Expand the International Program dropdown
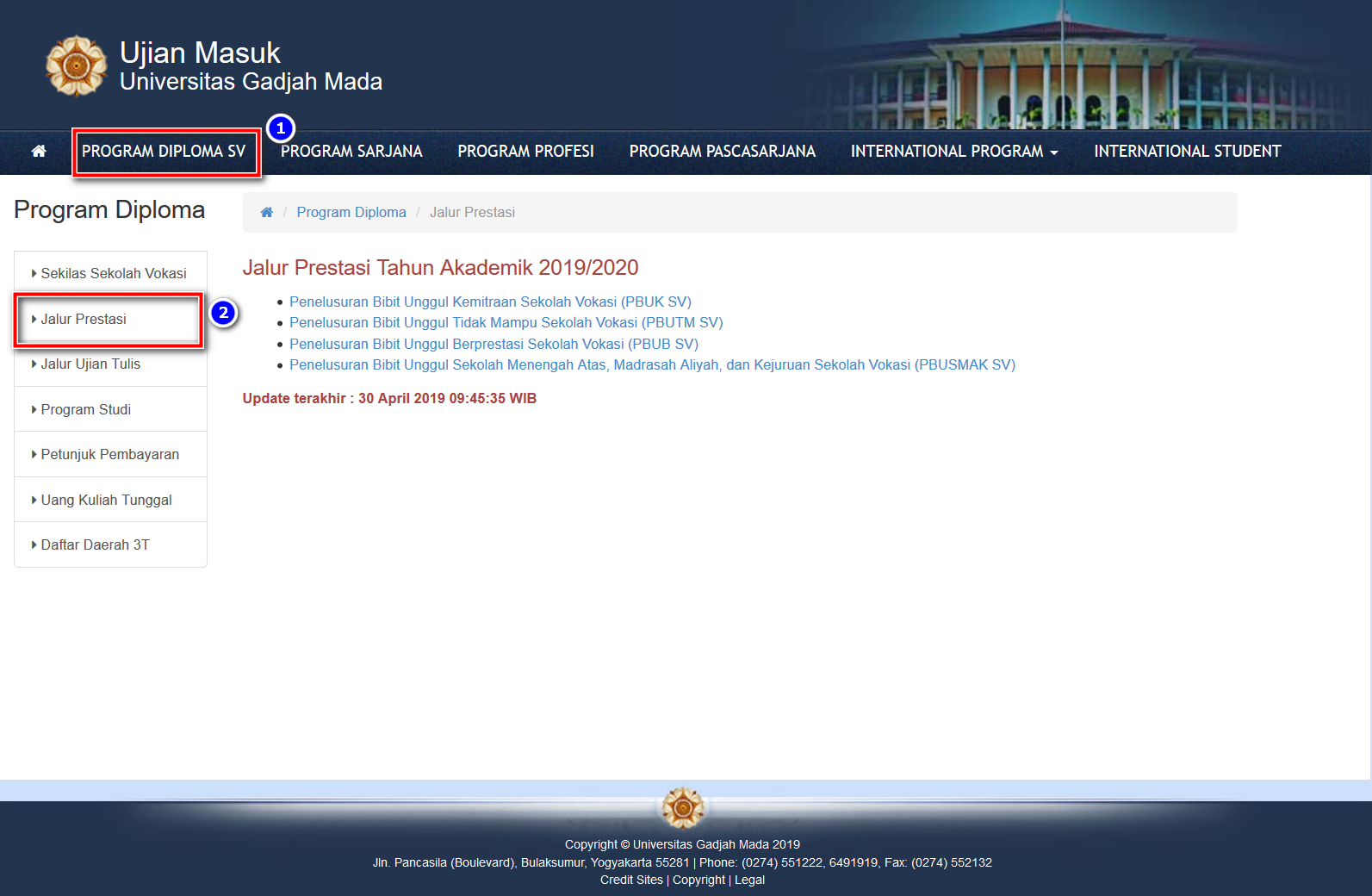Viewport: 1372px width, 896px height. [x=954, y=152]
